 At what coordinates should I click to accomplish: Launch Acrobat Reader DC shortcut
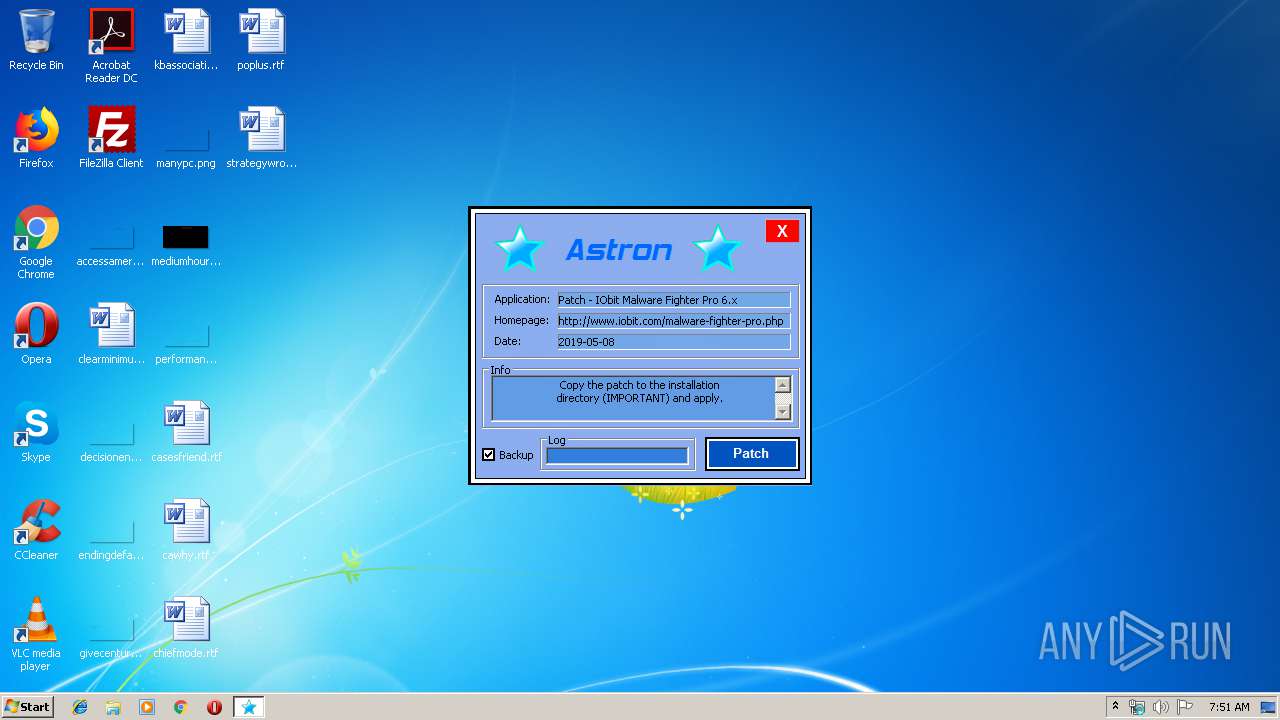point(111,46)
